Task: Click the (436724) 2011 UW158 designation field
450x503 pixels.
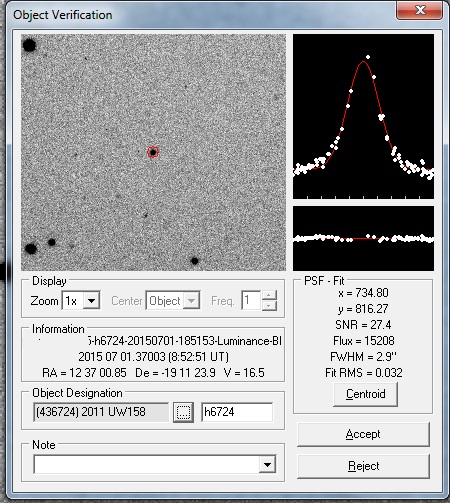Action: (x=101, y=412)
